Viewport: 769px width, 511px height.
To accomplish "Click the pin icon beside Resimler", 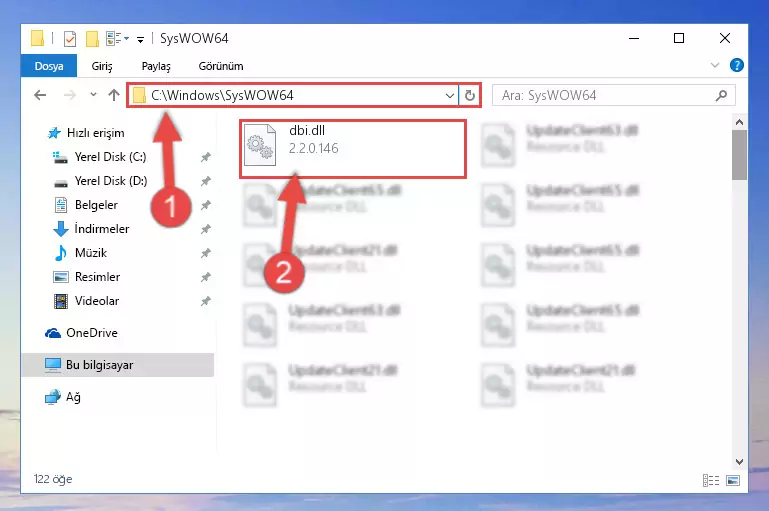I will coord(205,277).
